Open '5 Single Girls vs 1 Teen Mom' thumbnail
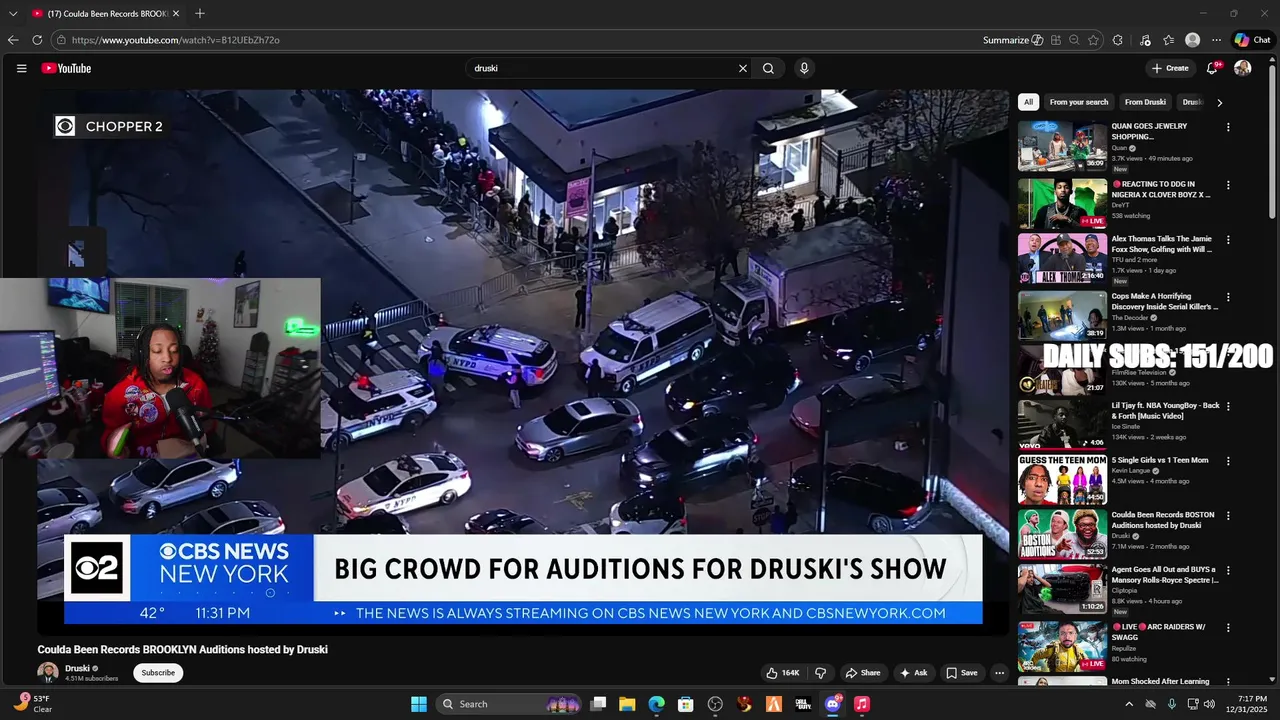 [1062, 479]
